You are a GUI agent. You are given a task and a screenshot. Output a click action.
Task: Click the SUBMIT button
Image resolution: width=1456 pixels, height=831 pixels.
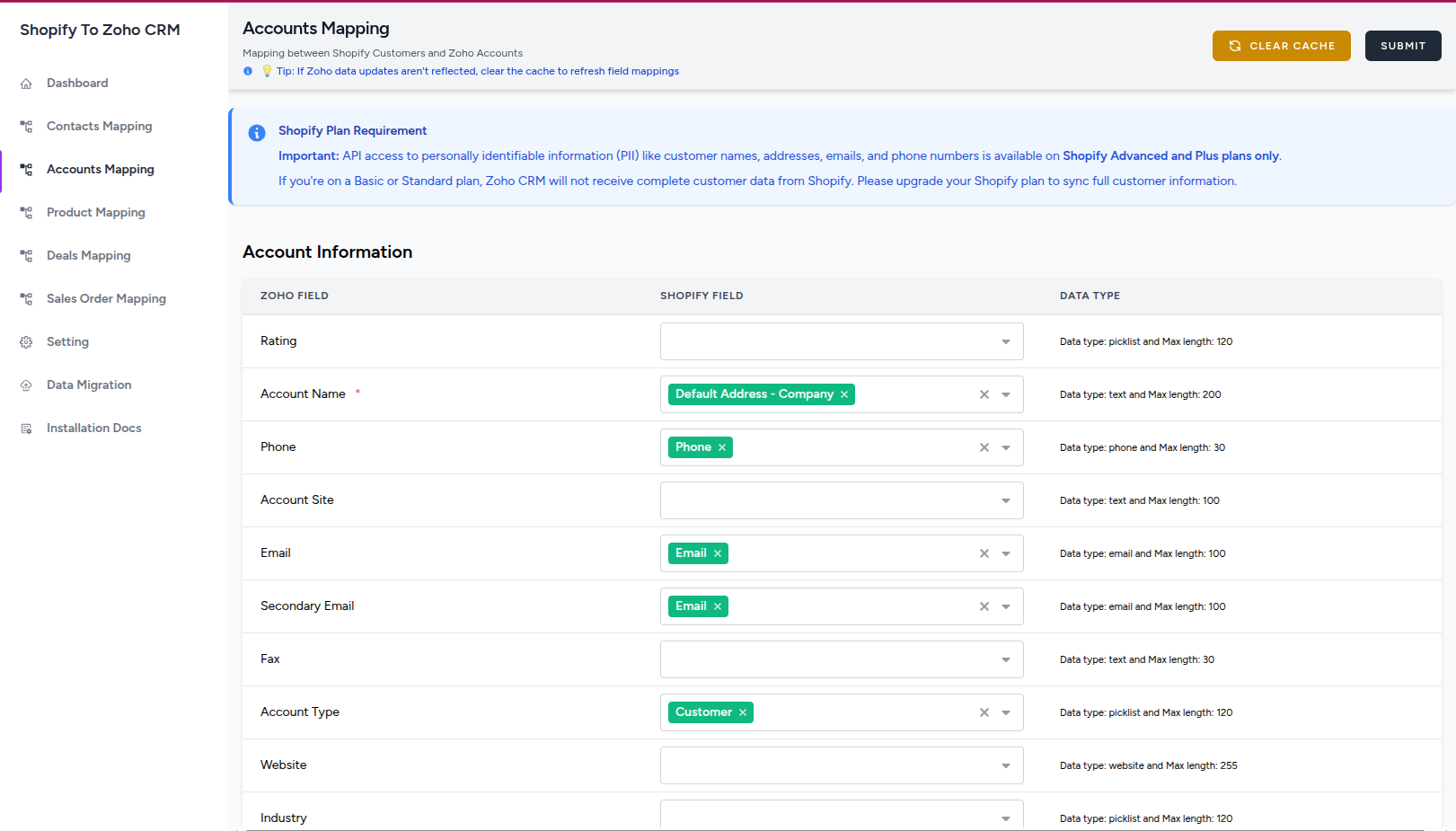click(x=1403, y=45)
